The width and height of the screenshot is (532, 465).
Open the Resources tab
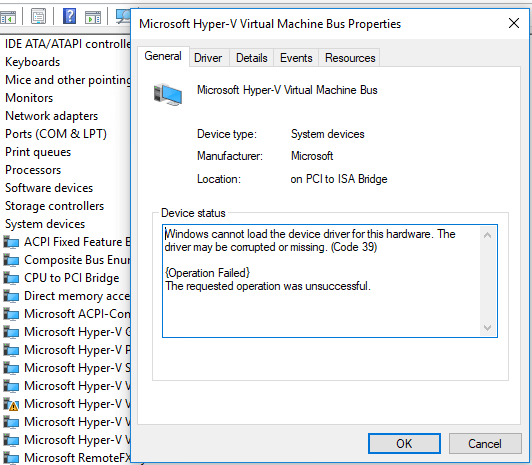[x=350, y=58]
